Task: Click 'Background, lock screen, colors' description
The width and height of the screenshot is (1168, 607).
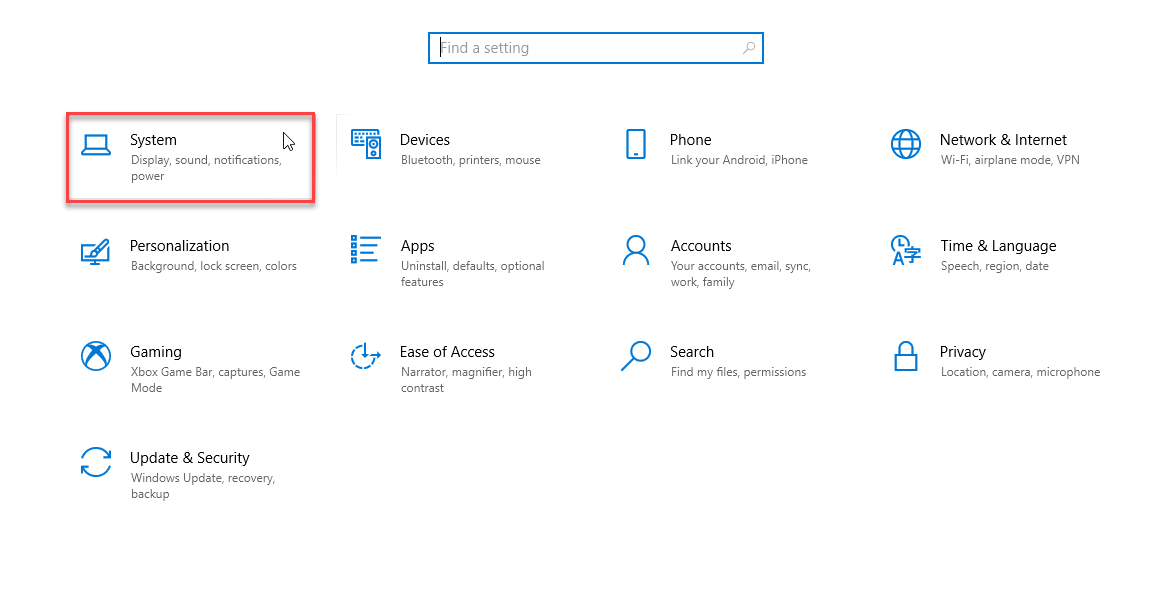Action: tap(214, 266)
